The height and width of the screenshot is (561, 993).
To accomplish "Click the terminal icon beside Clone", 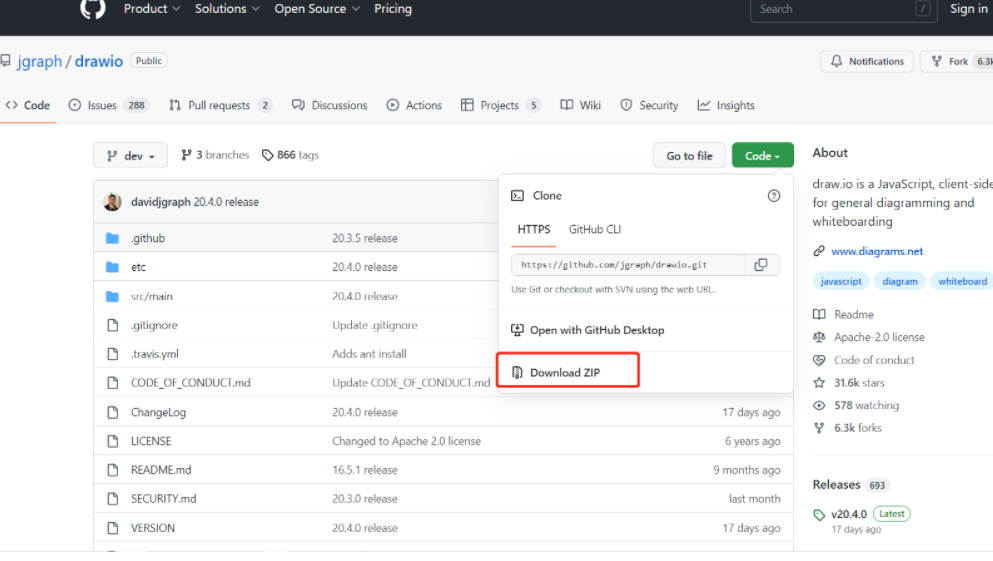I will pos(517,196).
